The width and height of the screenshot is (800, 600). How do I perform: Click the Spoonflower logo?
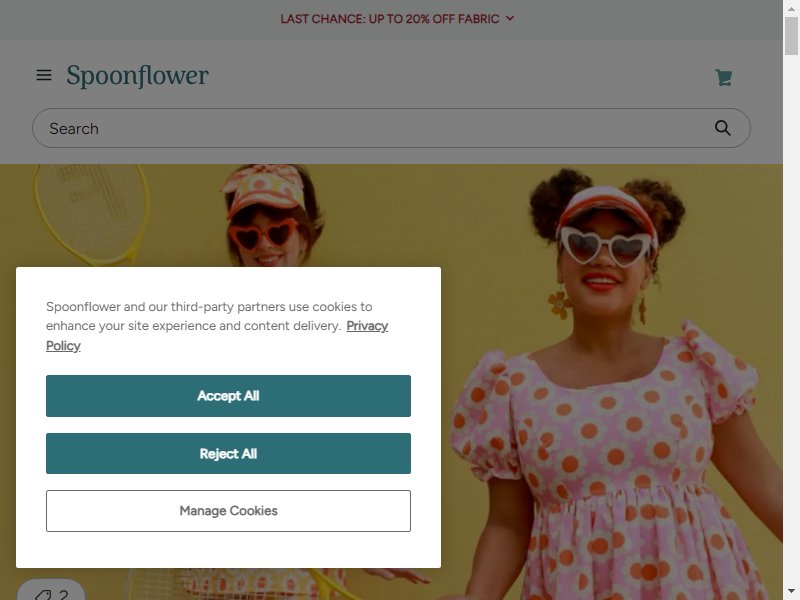click(x=137, y=76)
